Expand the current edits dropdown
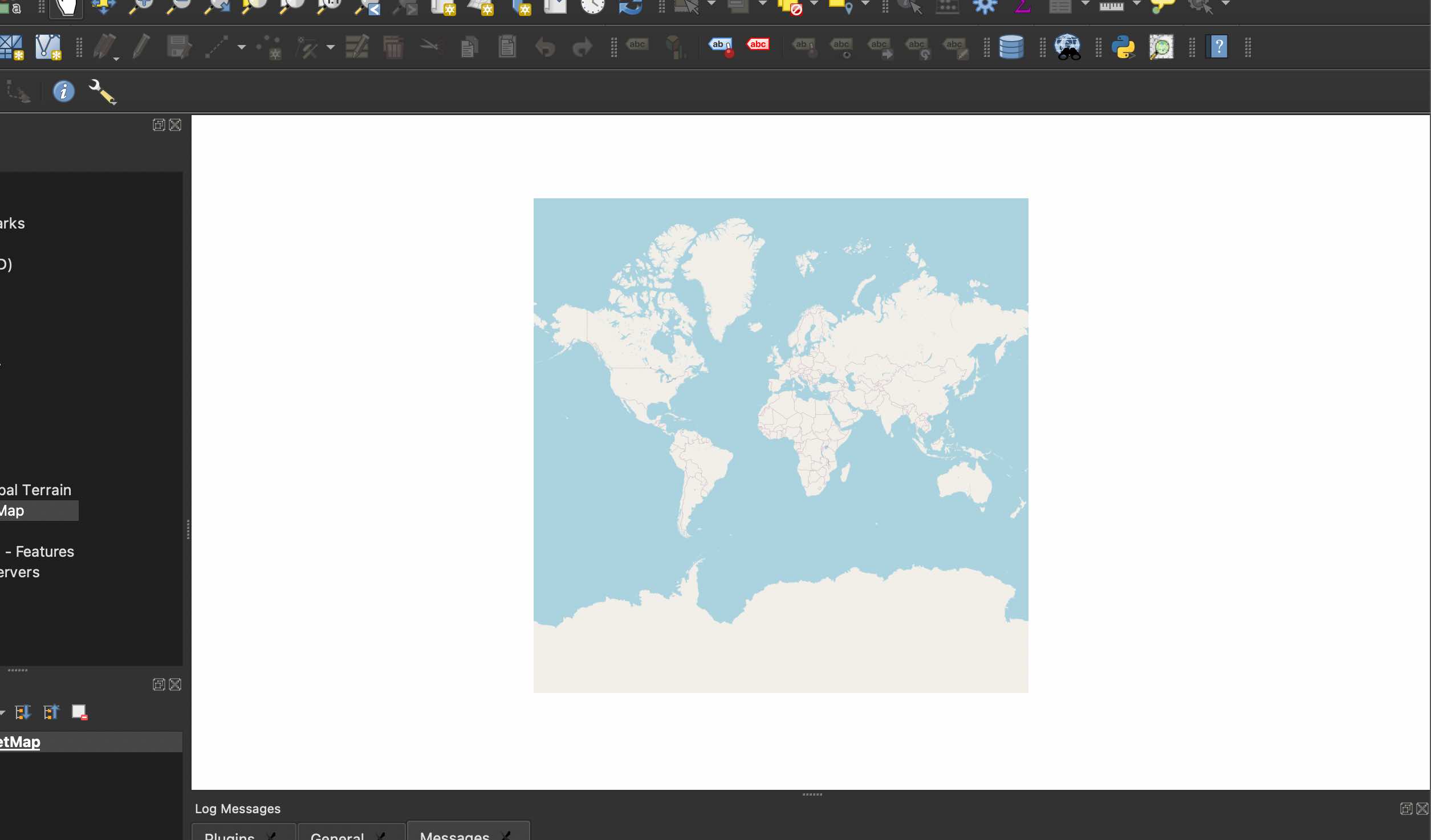1431x840 pixels. coord(116,59)
